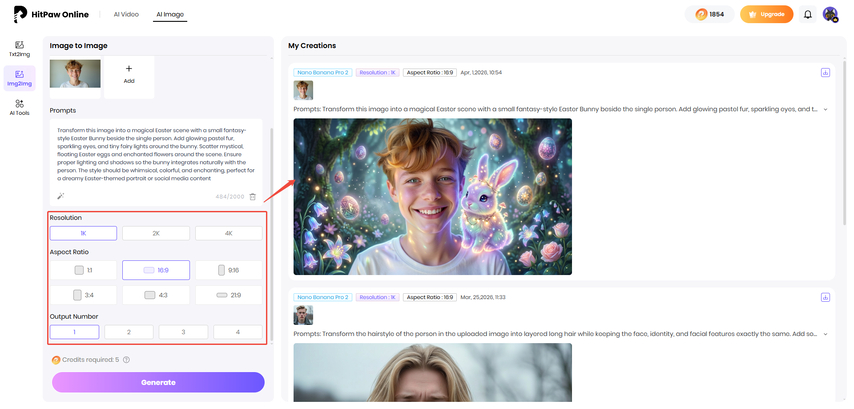The width and height of the screenshot is (854, 409).
Task: Click the orange Upgrade button
Action: click(766, 15)
